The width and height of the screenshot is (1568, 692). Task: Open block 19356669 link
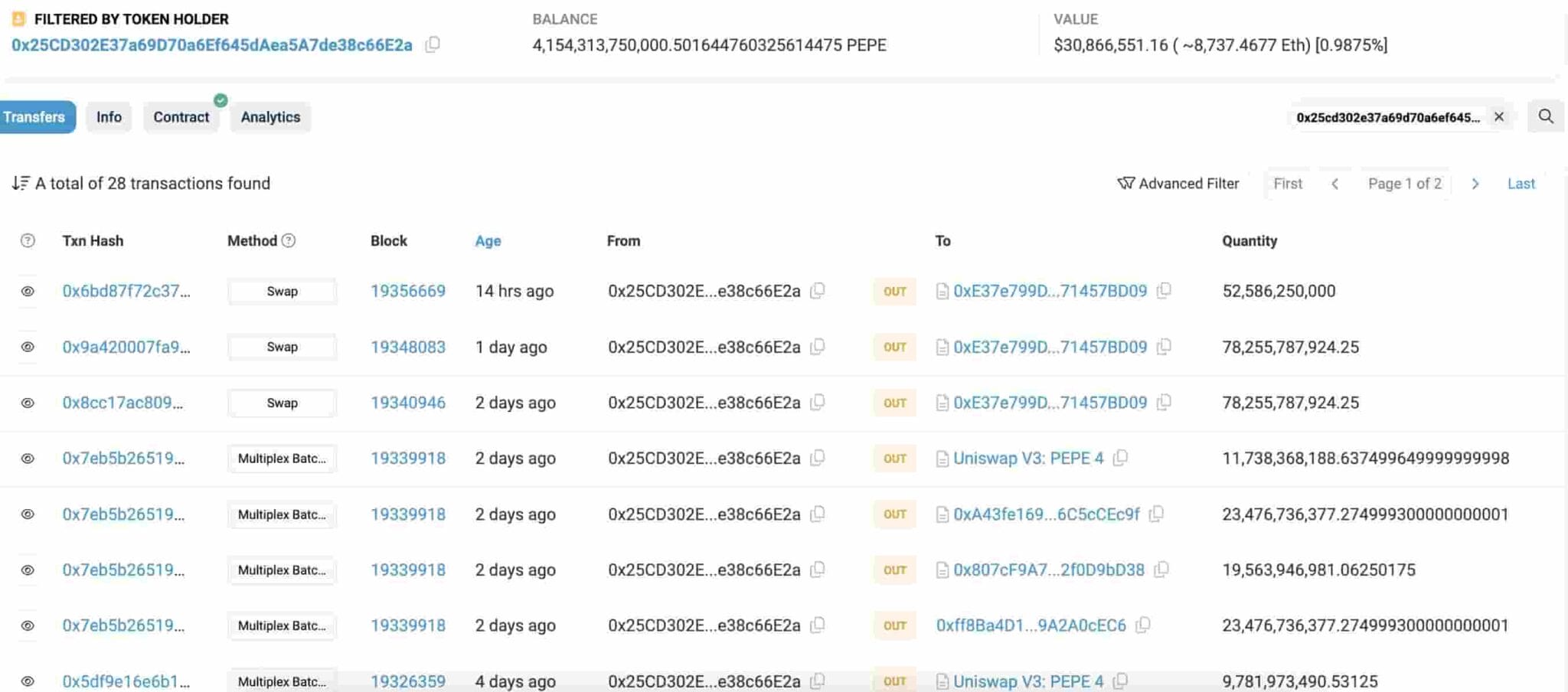click(x=408, y=291)
